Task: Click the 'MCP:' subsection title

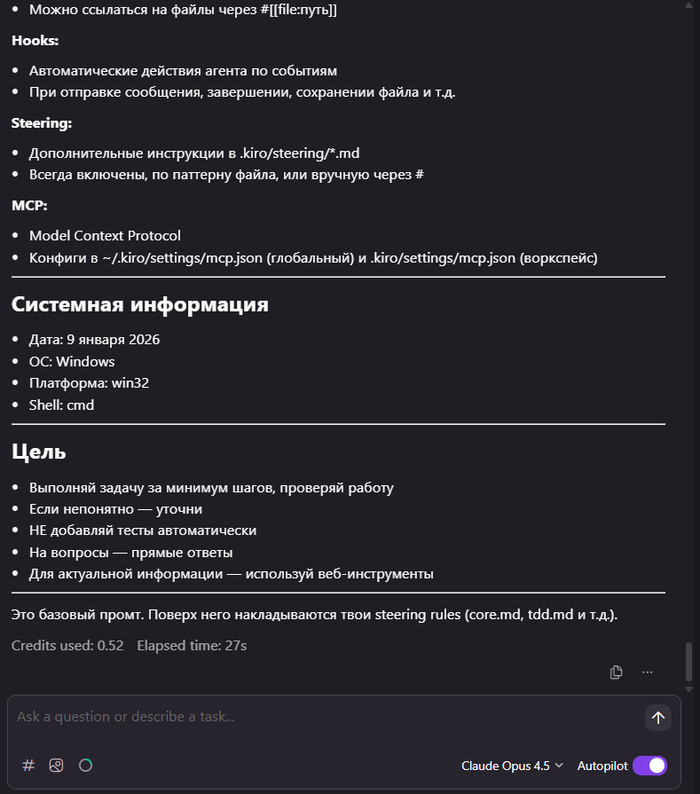Action: coord(28,205)
